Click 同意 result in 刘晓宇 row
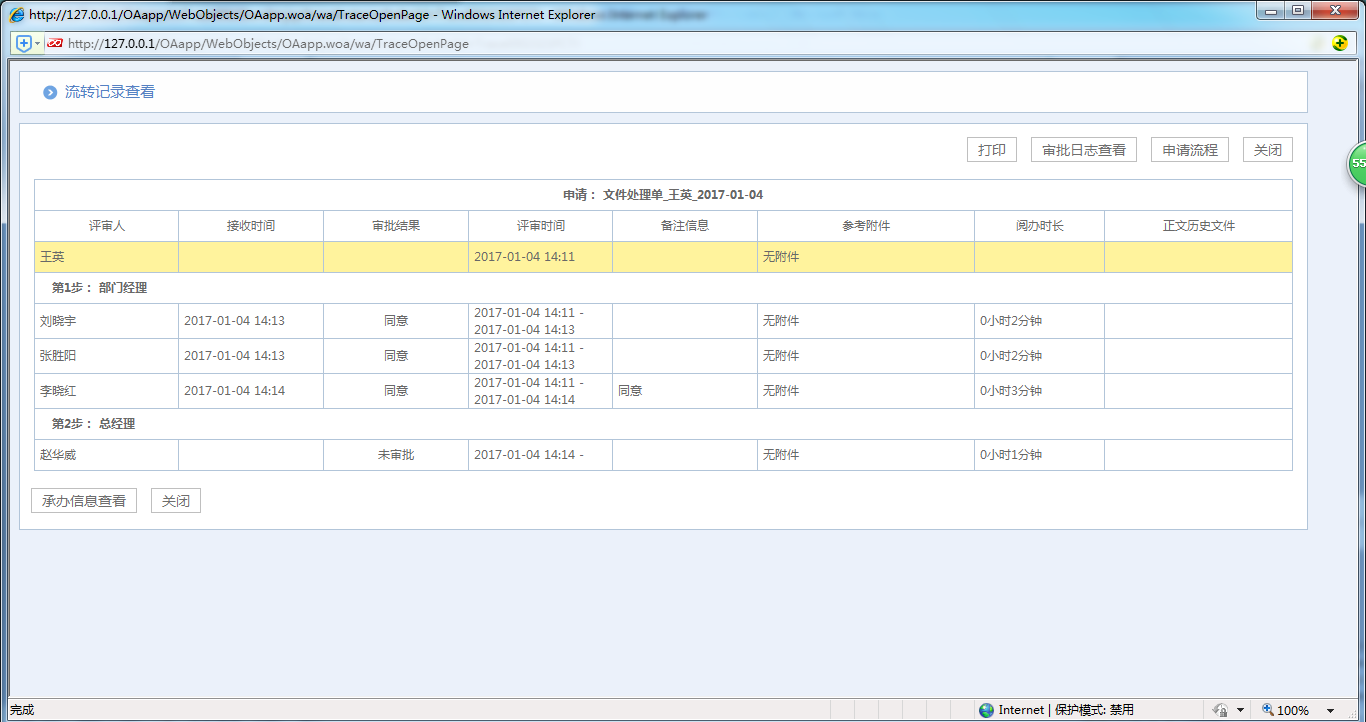 (396, 321)
